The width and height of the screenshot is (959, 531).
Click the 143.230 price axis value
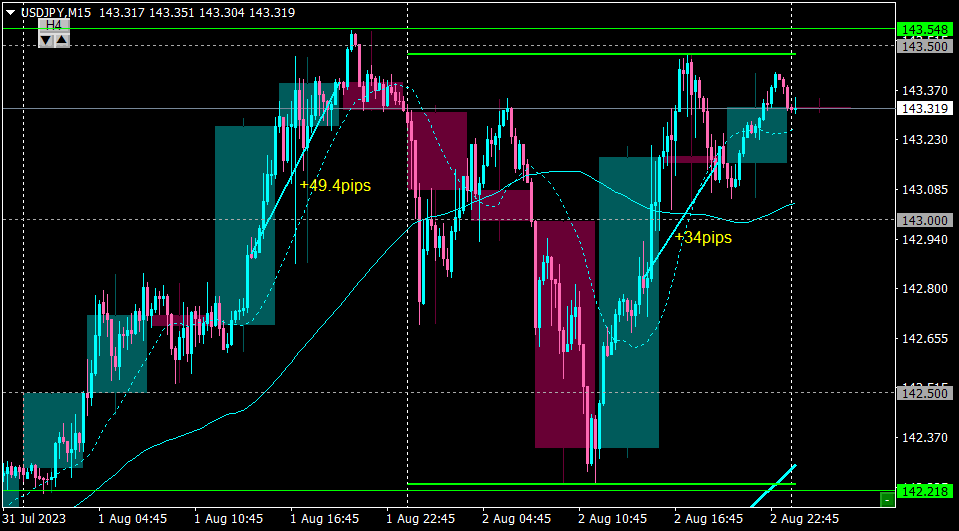(x=925, y=140)
